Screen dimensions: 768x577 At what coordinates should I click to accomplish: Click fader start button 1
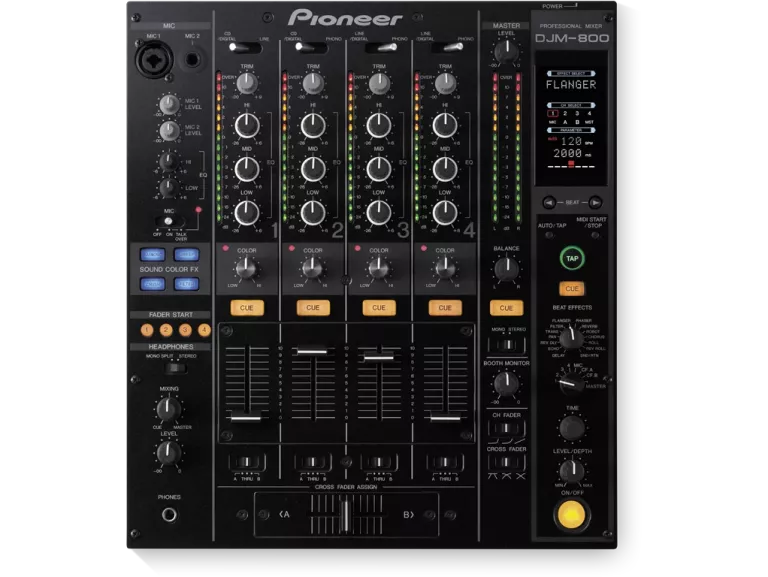tap(147, 330)
